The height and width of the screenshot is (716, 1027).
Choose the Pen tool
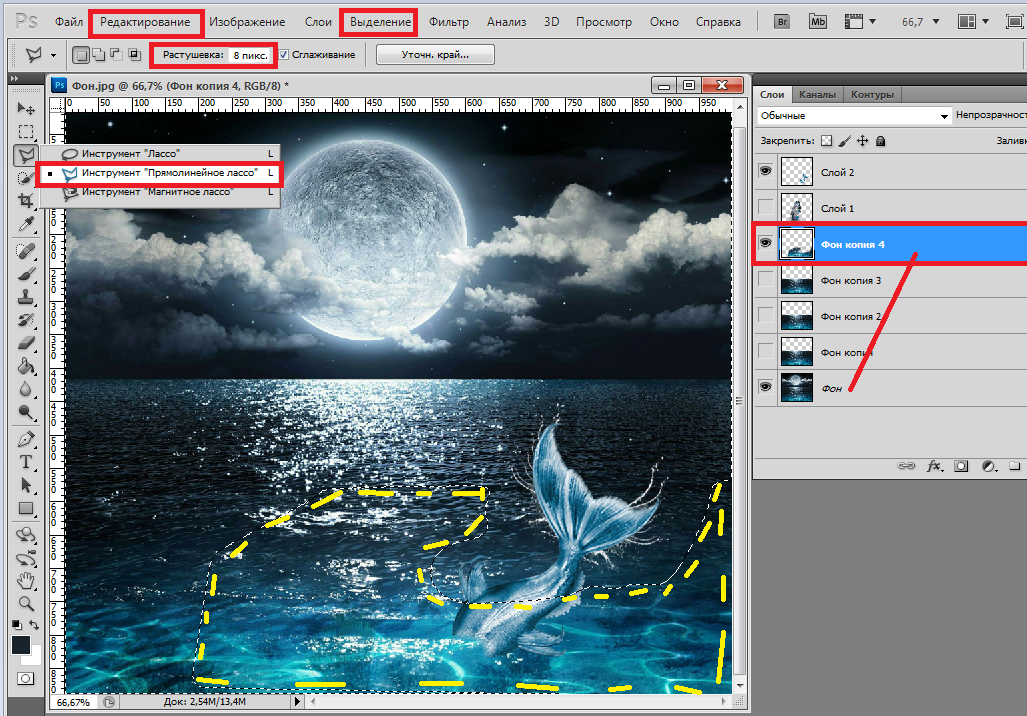pos(26,439)
